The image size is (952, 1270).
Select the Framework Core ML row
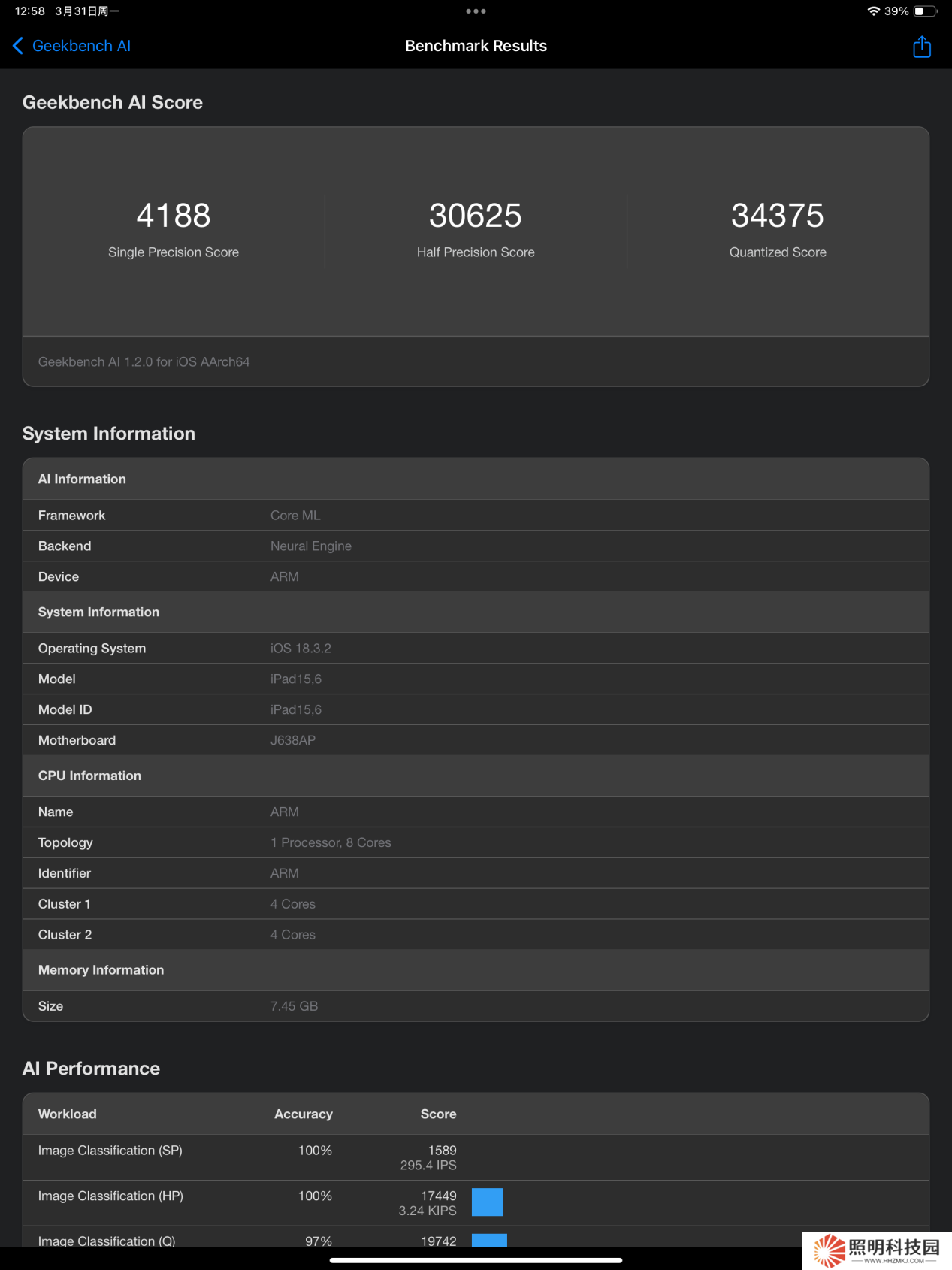click(x=476, y=516)
